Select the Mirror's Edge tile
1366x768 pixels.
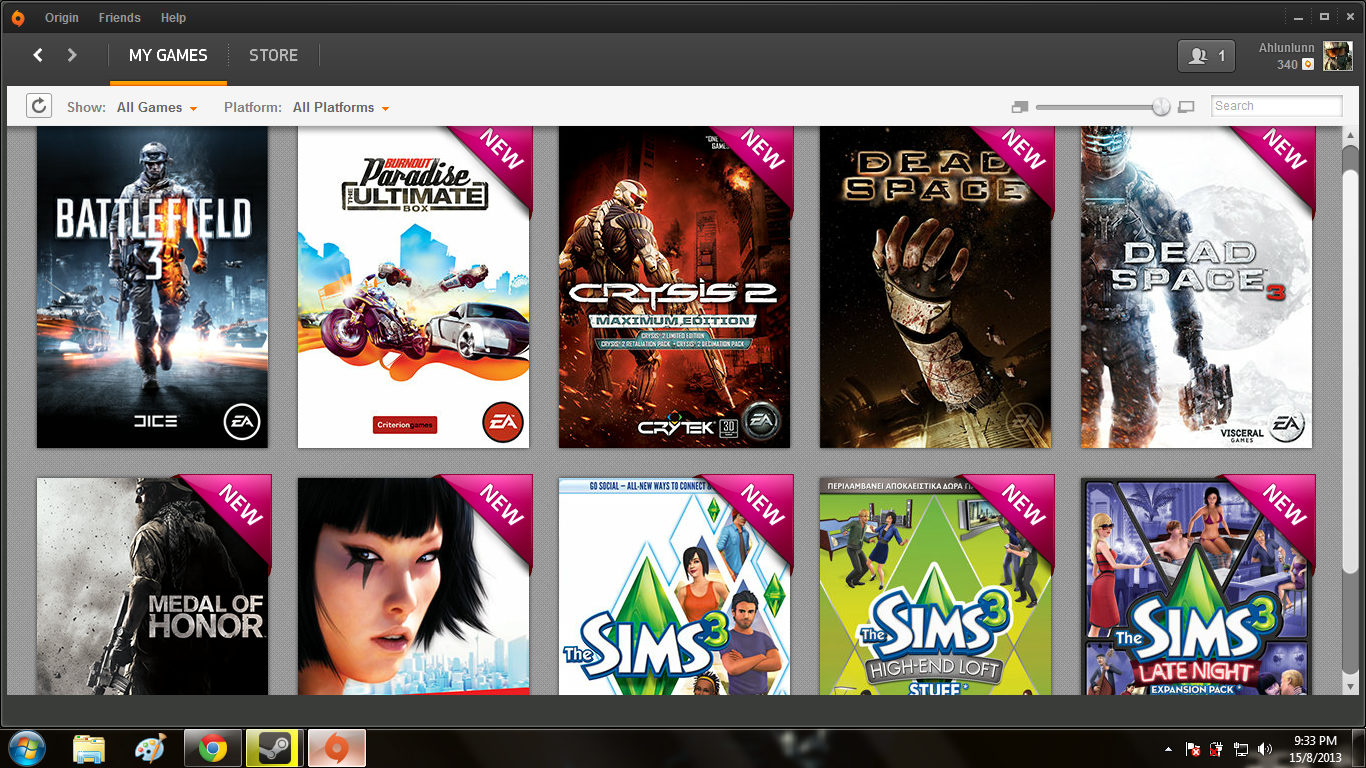pos(414,586)
